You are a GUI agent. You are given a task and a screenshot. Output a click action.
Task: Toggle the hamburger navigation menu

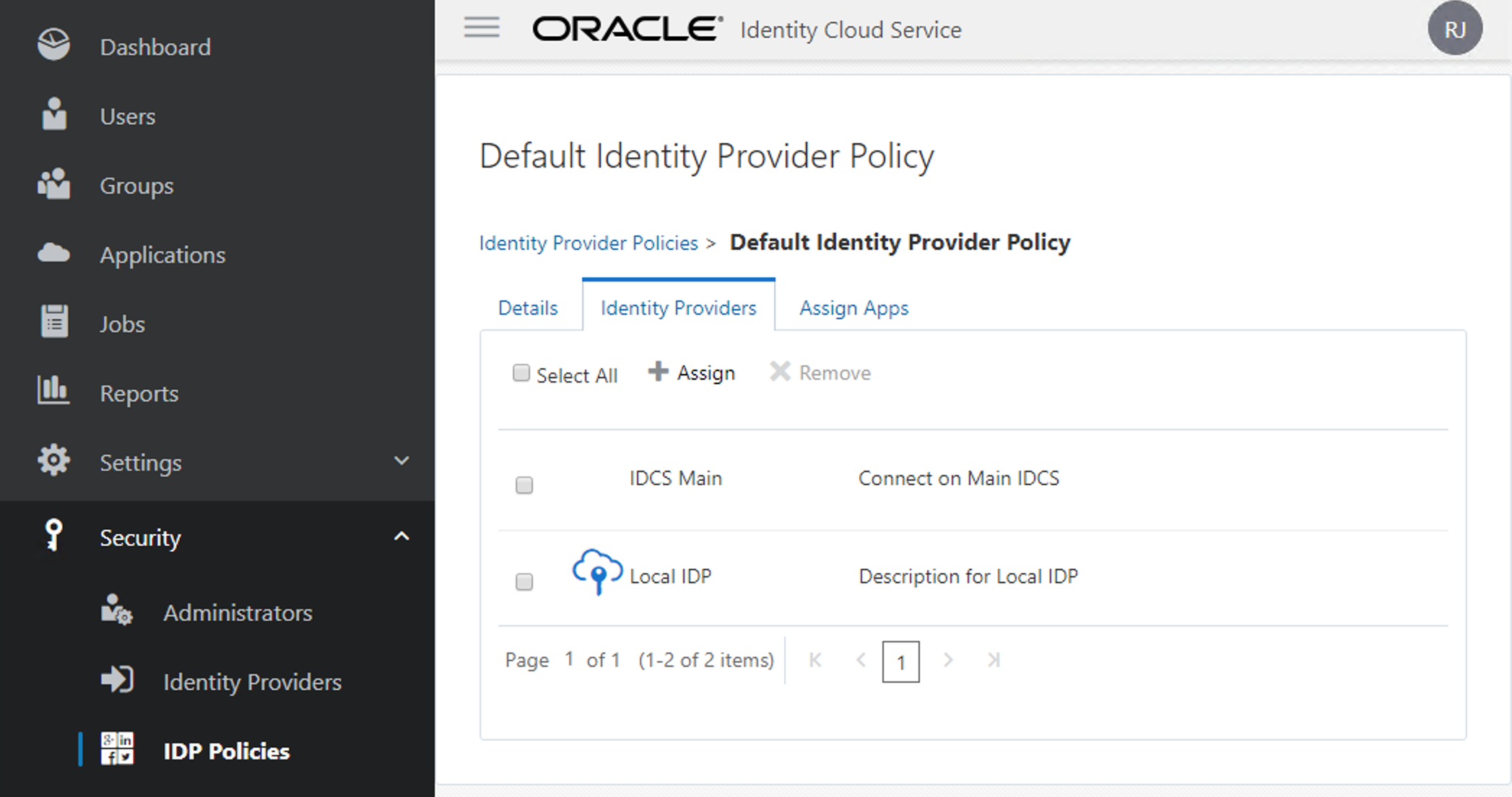click(482, 27)
